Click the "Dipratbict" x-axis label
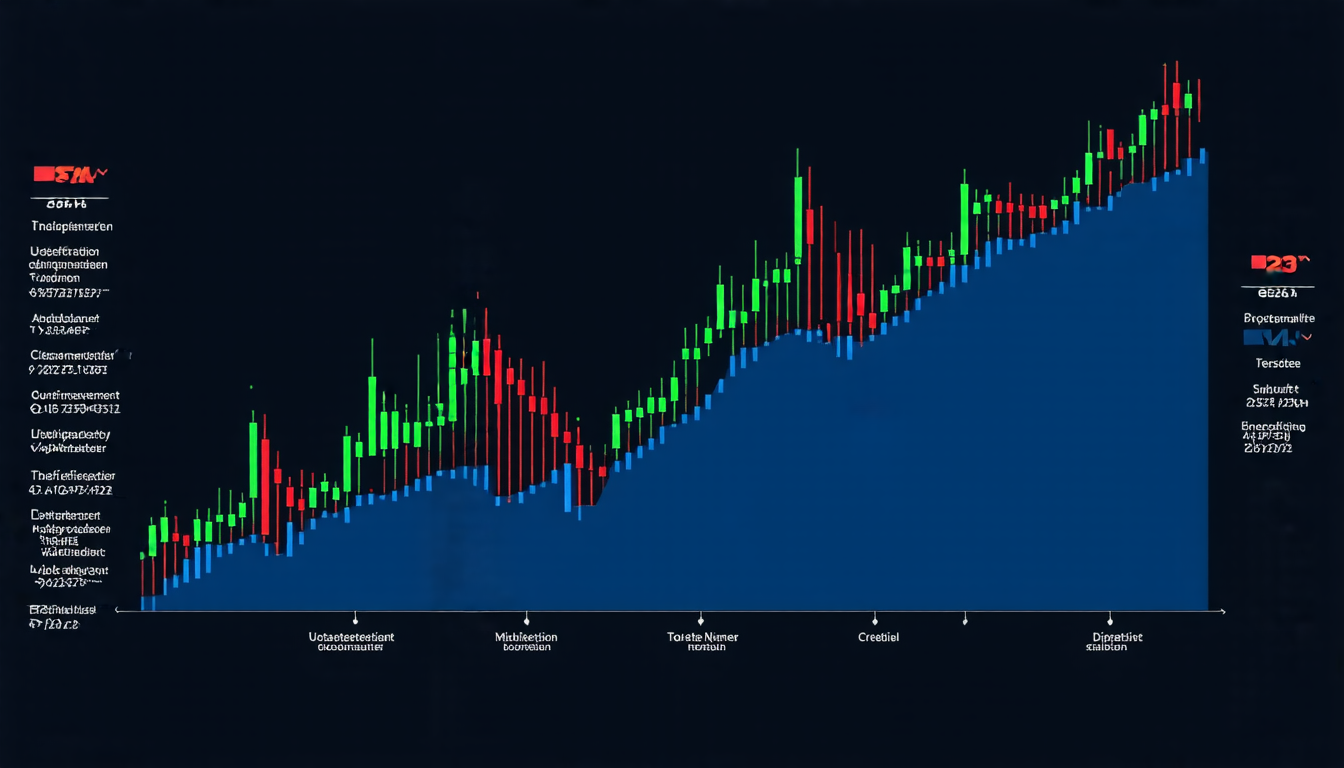Viewport: 1344px width, 768px height. click(1117, 637)
